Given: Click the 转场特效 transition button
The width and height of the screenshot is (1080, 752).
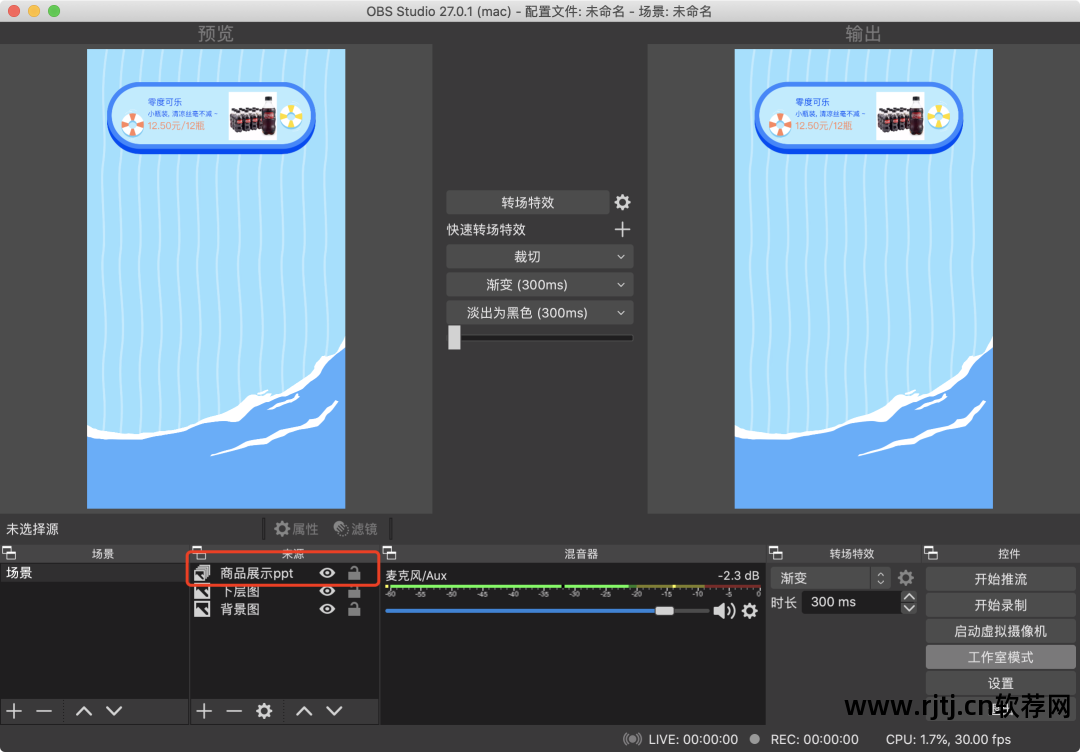Looking at the screenshot, I should coord(528,202).
